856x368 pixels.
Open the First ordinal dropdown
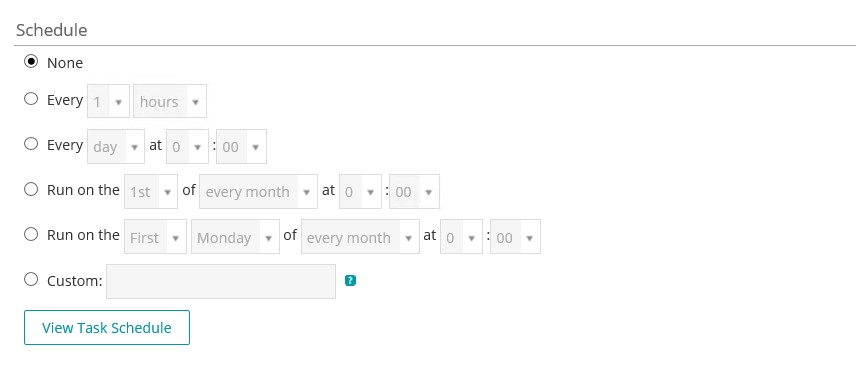(x=155, y=237)
